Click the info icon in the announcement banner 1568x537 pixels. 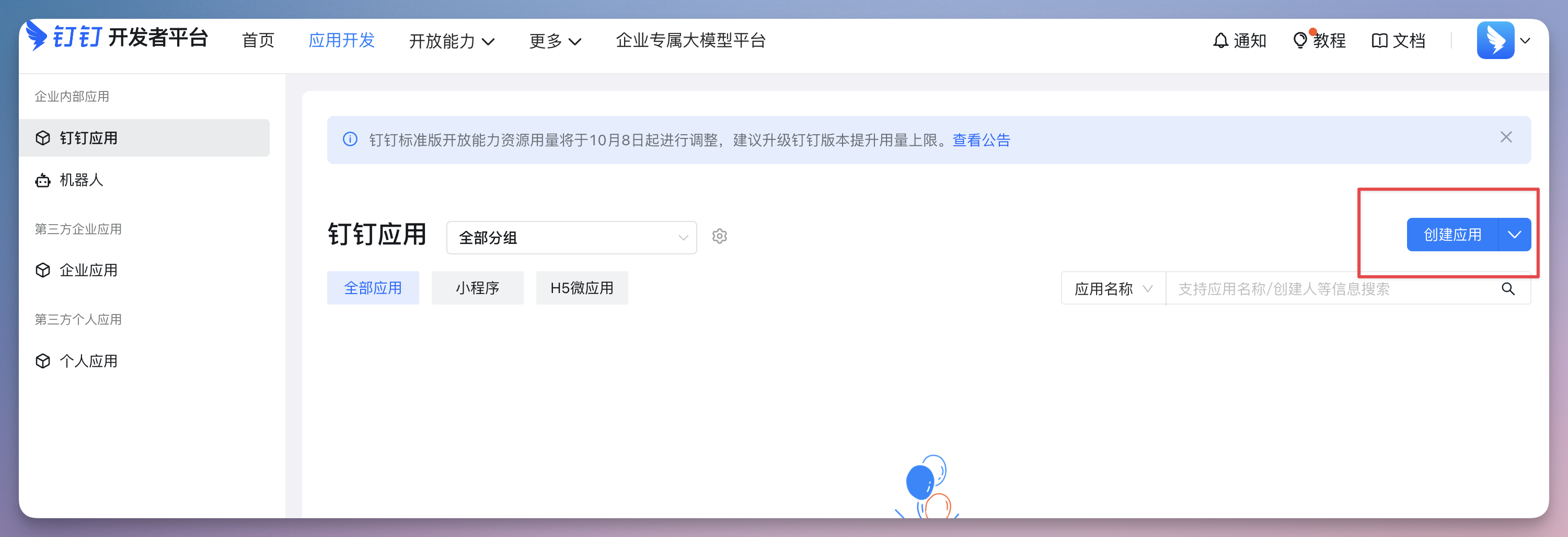pos(350,139)
